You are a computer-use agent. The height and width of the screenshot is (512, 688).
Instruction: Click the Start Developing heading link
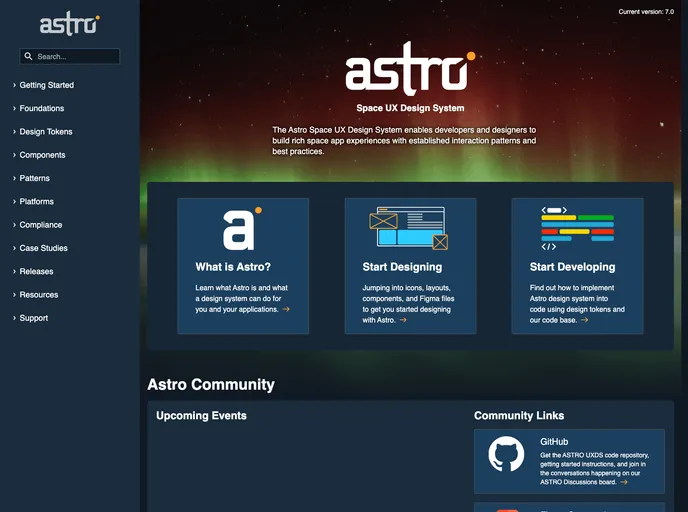pyautogui.click(x=572, y=267)
